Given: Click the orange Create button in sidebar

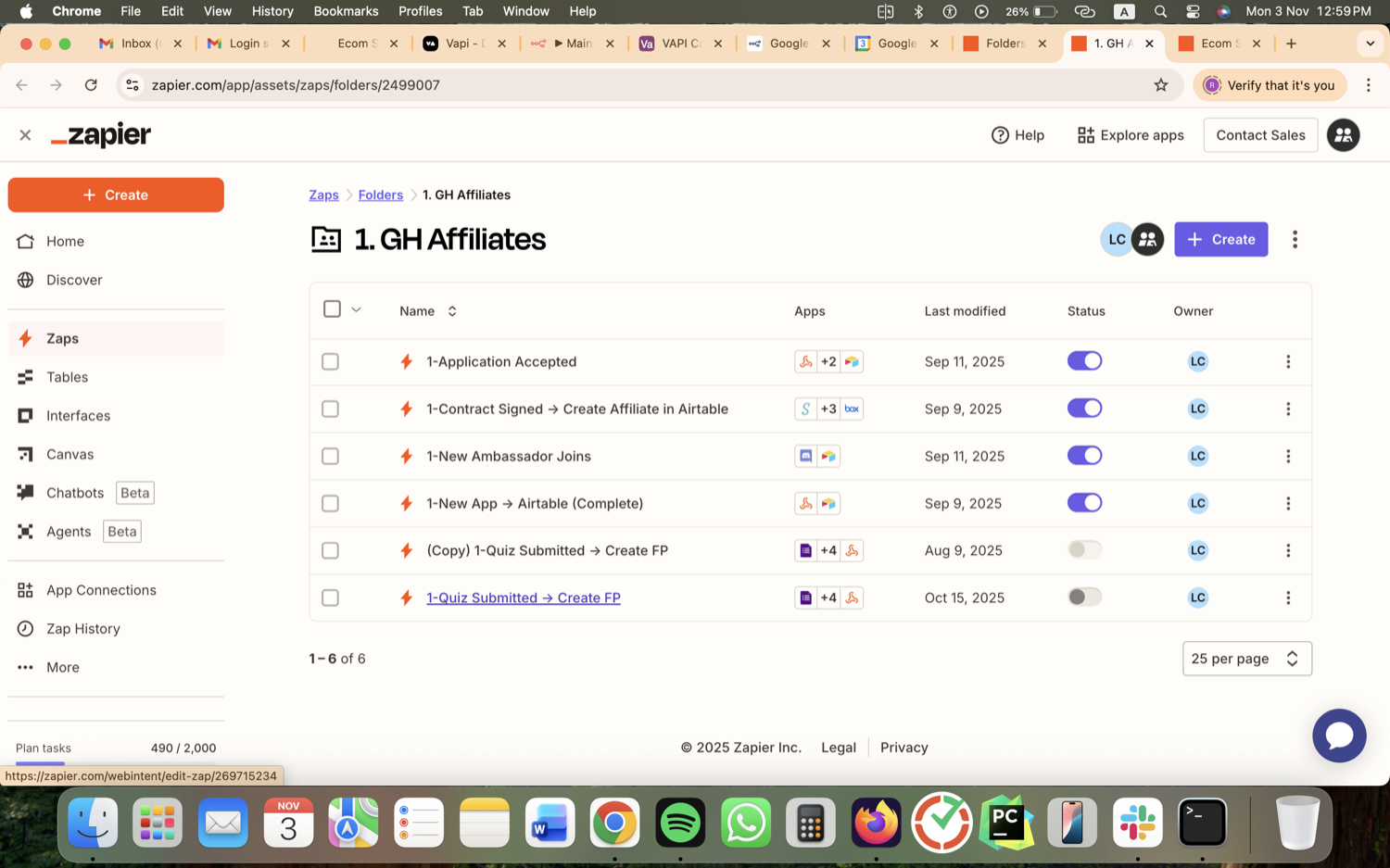Looking at the screenshot, I should coord(116,195).
